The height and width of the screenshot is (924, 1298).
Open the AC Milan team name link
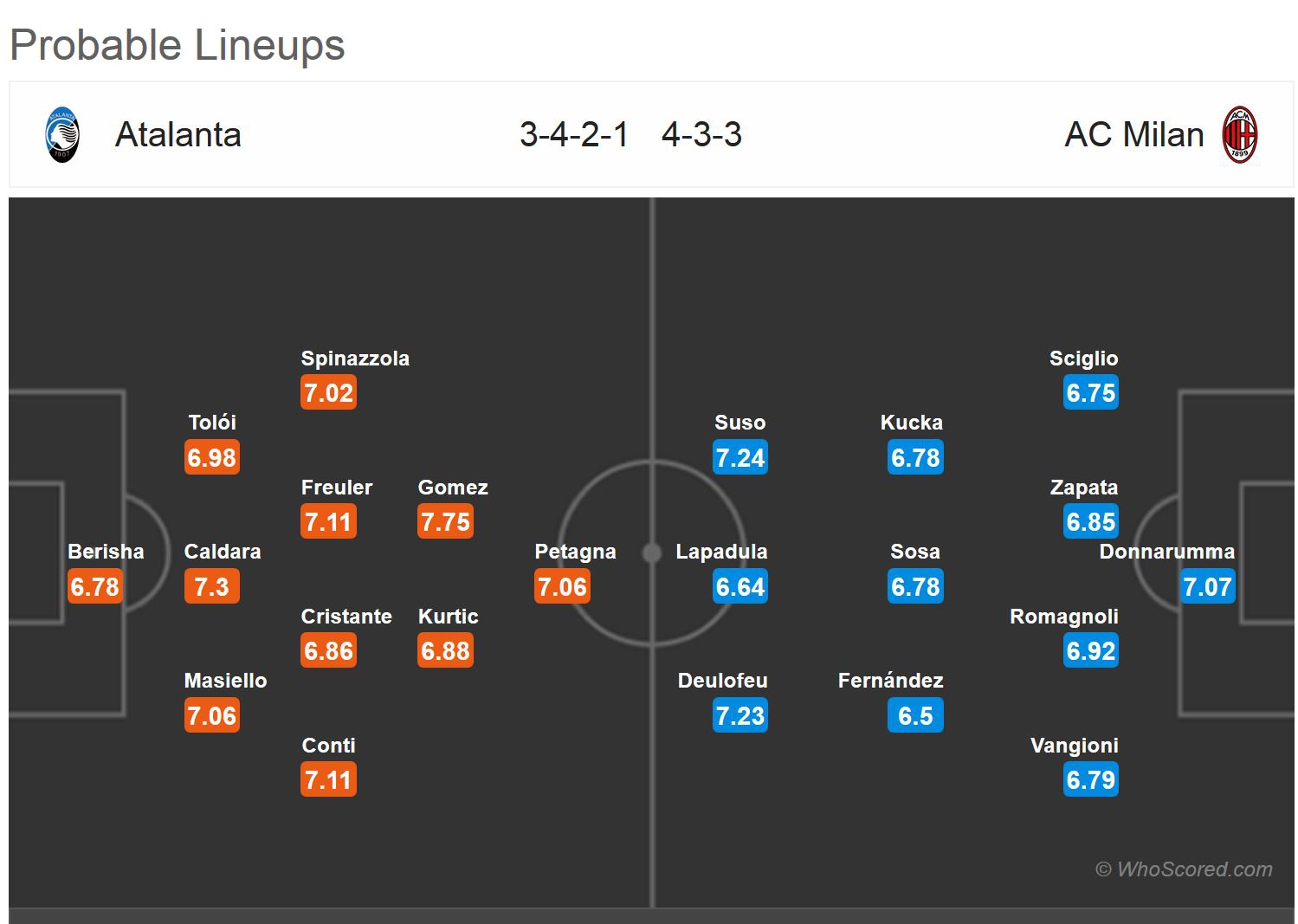[x=1133, y=135]
